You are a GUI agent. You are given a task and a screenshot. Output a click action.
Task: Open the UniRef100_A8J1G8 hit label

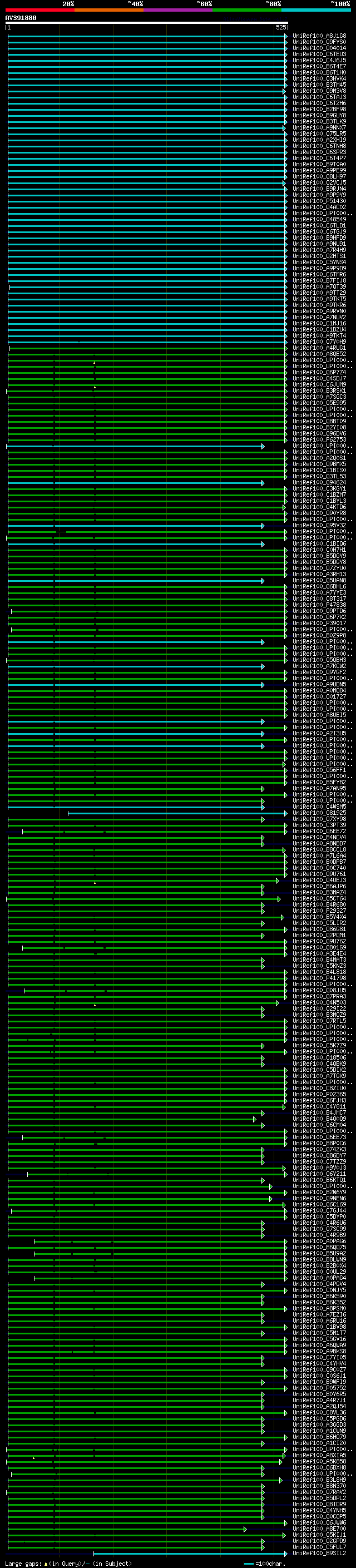tap(319, 36)
